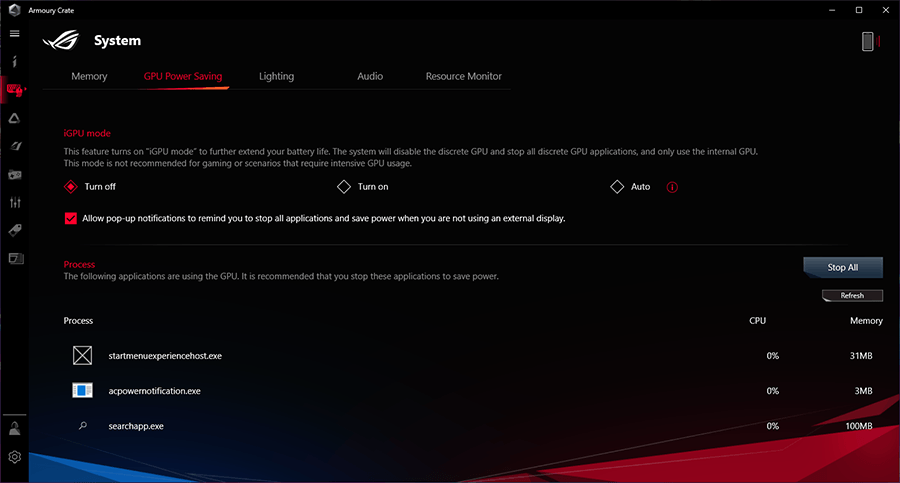Click the acpowernotification.exe process icon
Screen dimensions: 900x483
82,391
